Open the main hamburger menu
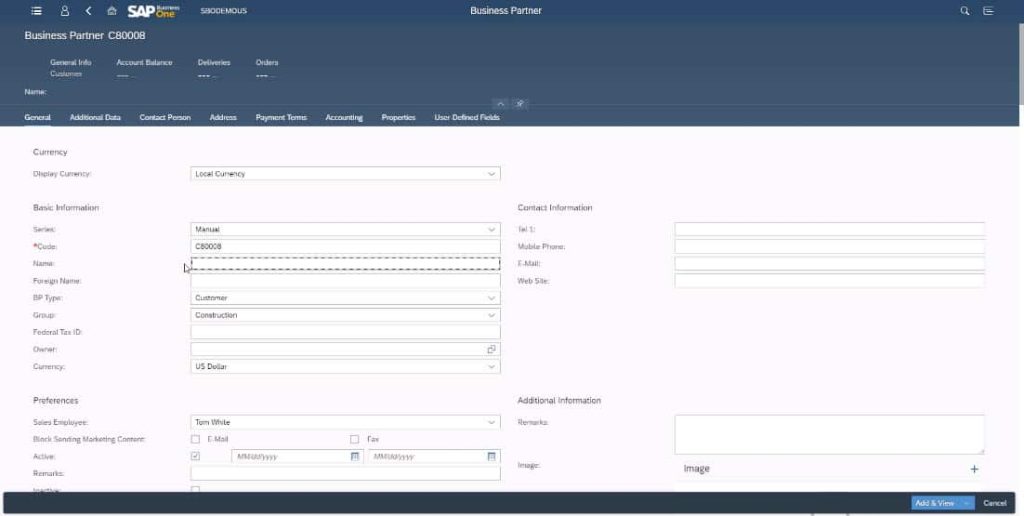The height and width of the screenshot is (516, 1024). point(37,10)
